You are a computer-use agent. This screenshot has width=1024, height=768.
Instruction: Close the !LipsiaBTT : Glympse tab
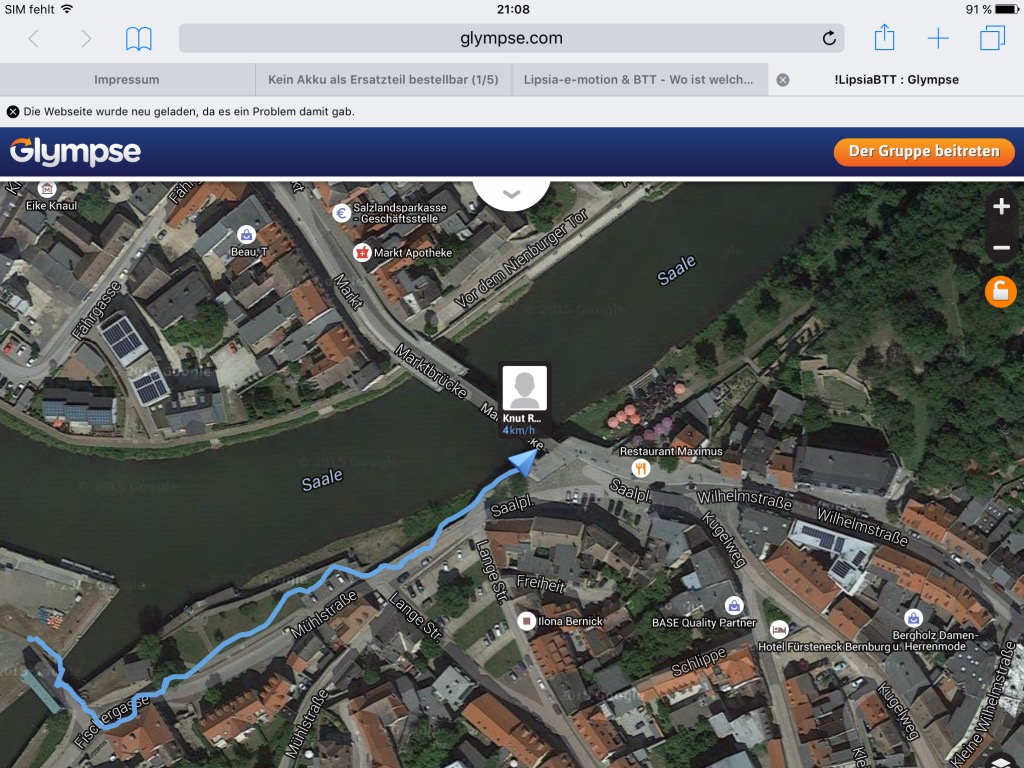[x=783, y=80]
